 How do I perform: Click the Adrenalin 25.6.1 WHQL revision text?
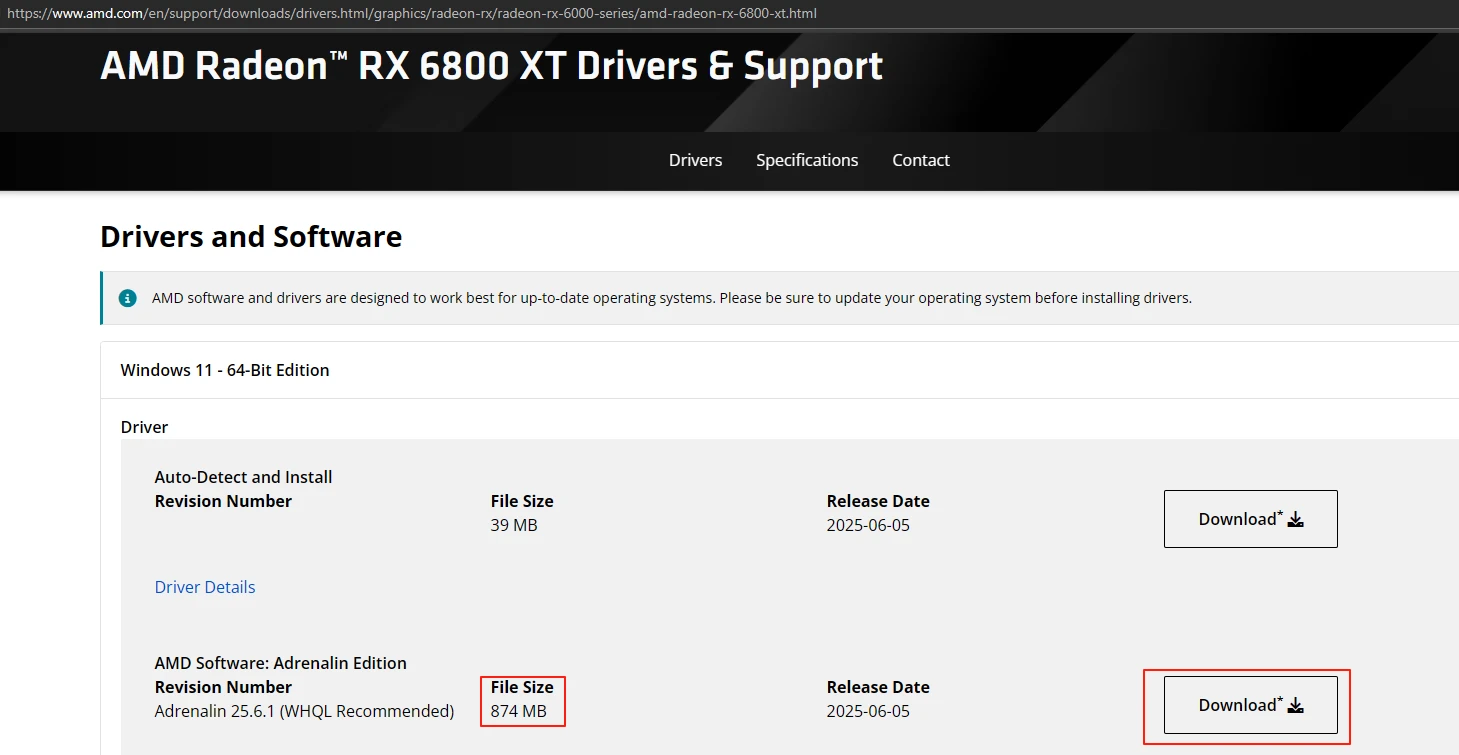[x=304, y=711]
